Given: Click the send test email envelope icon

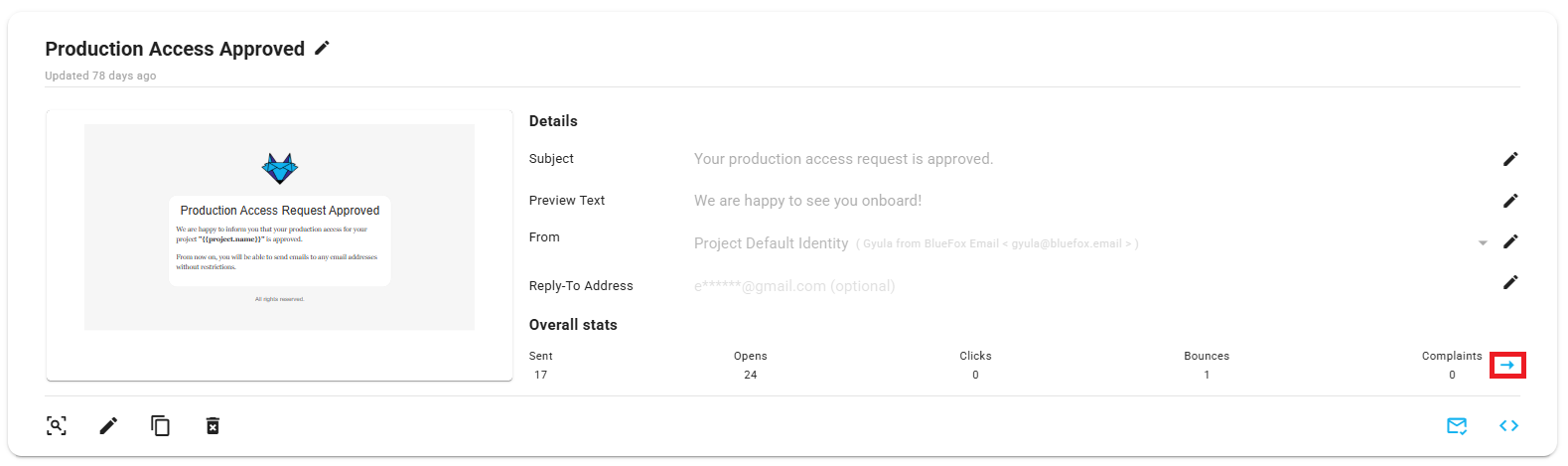Looking at the screenshot, I should [1457, 426].
